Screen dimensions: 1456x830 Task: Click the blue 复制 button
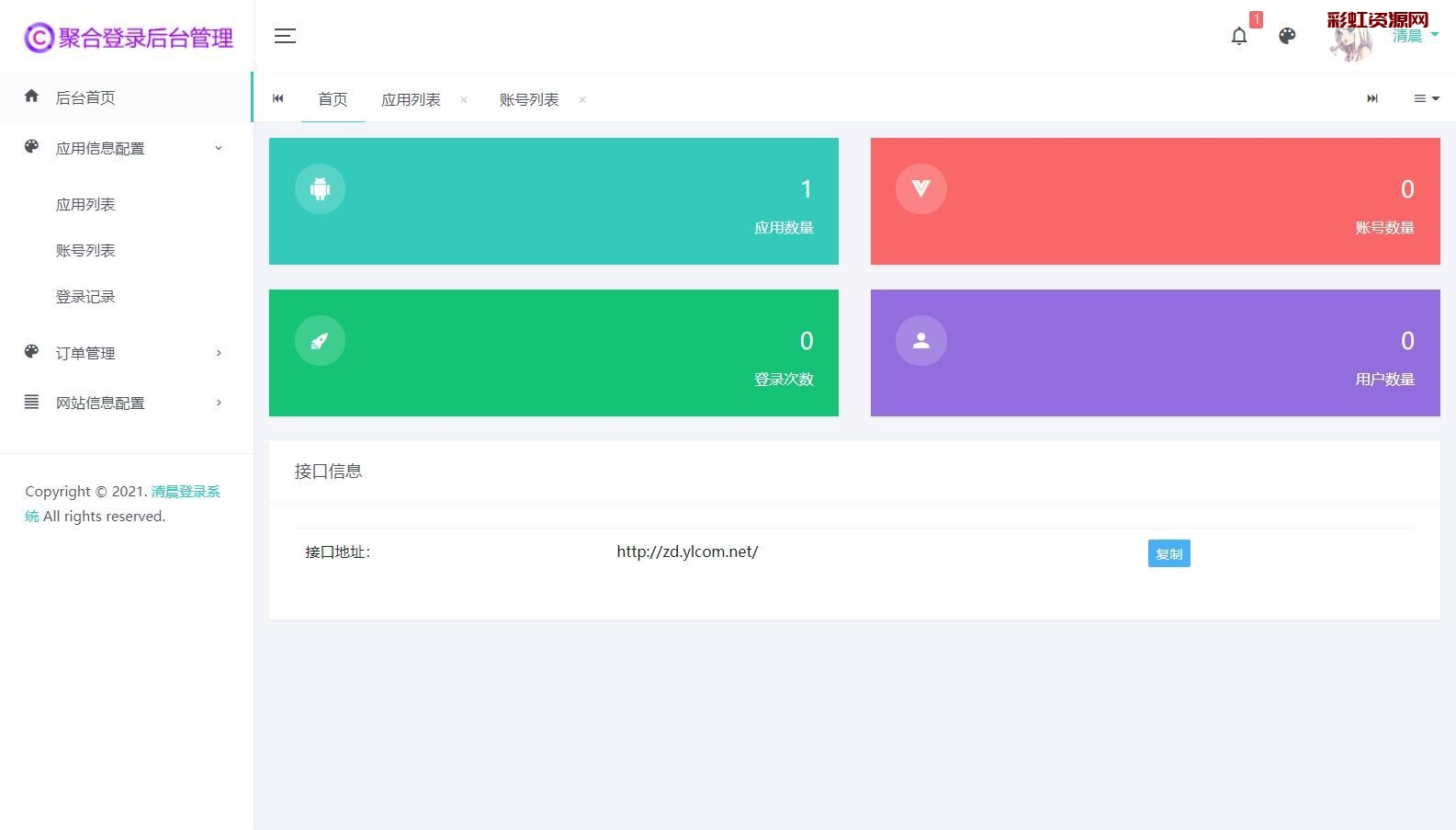(1168, 553)
